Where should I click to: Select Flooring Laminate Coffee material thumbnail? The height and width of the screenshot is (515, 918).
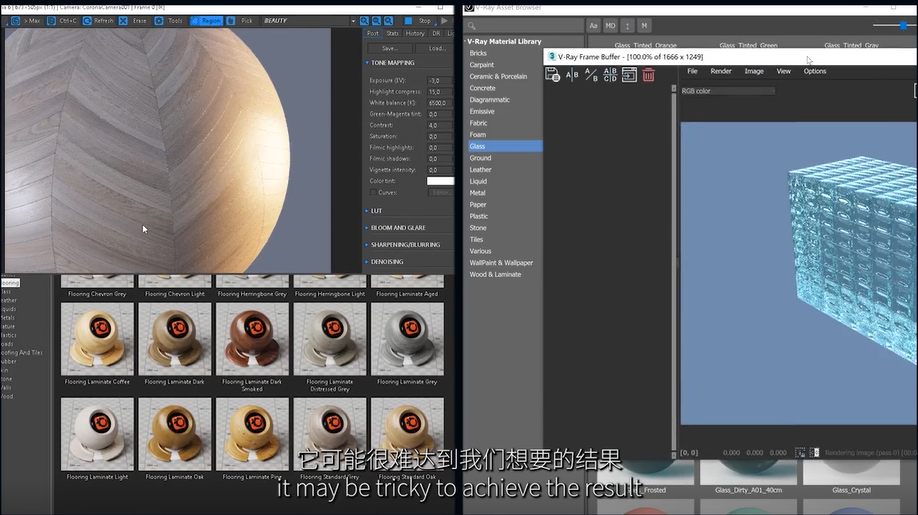coord(97,339)
